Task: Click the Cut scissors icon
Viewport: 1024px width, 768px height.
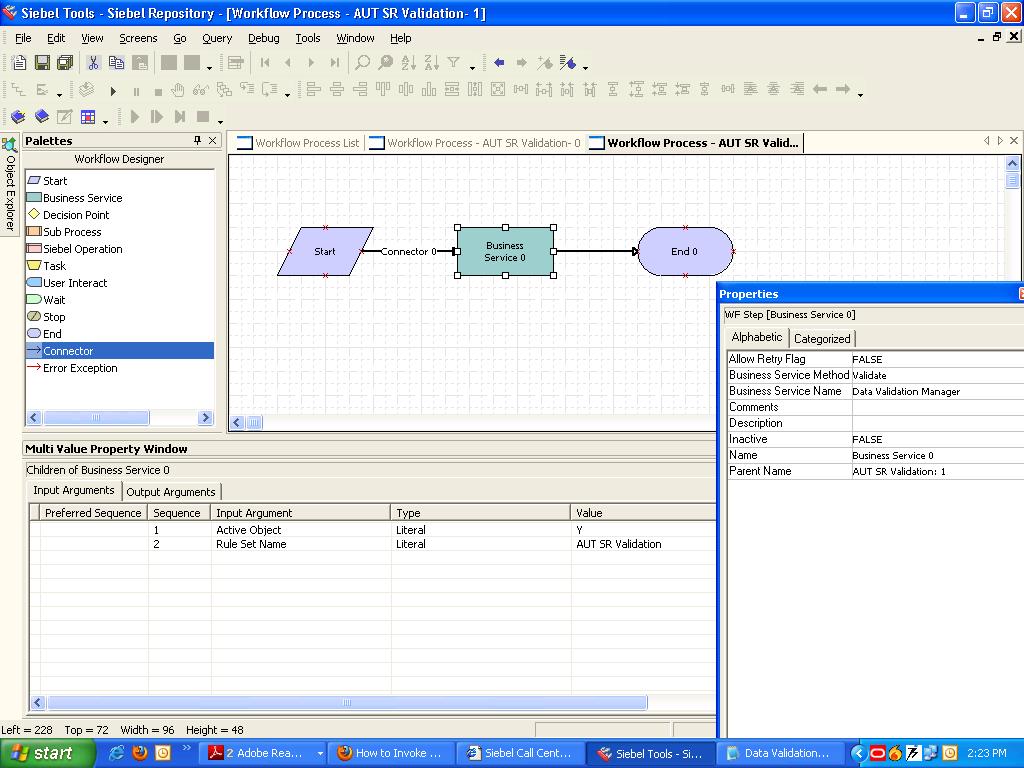Action: [93, 63]
